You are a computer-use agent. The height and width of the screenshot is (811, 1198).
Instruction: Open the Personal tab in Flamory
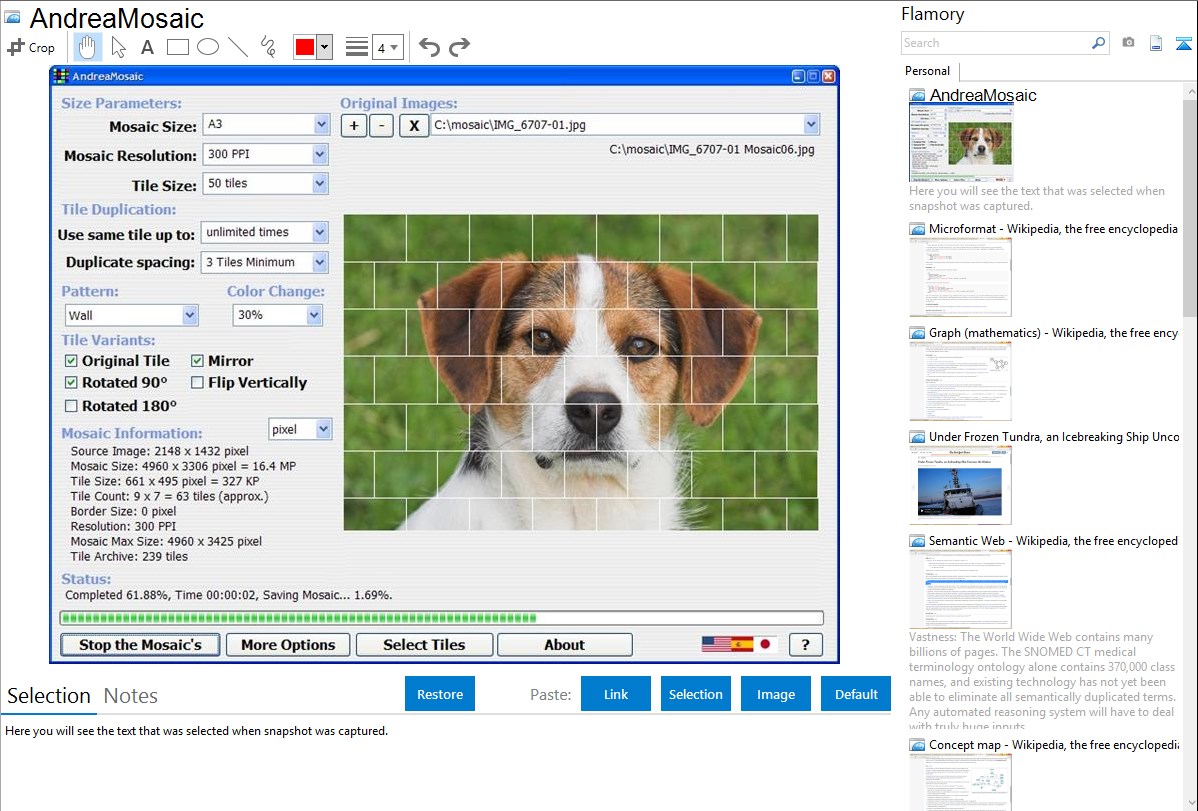(928, 71)
